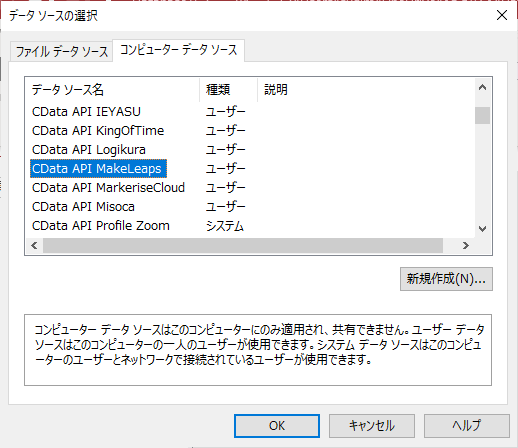Click the highlighted CData API MakeLeaps row
The width and height of the screenshot is (518, 448).
coord(98,169)
